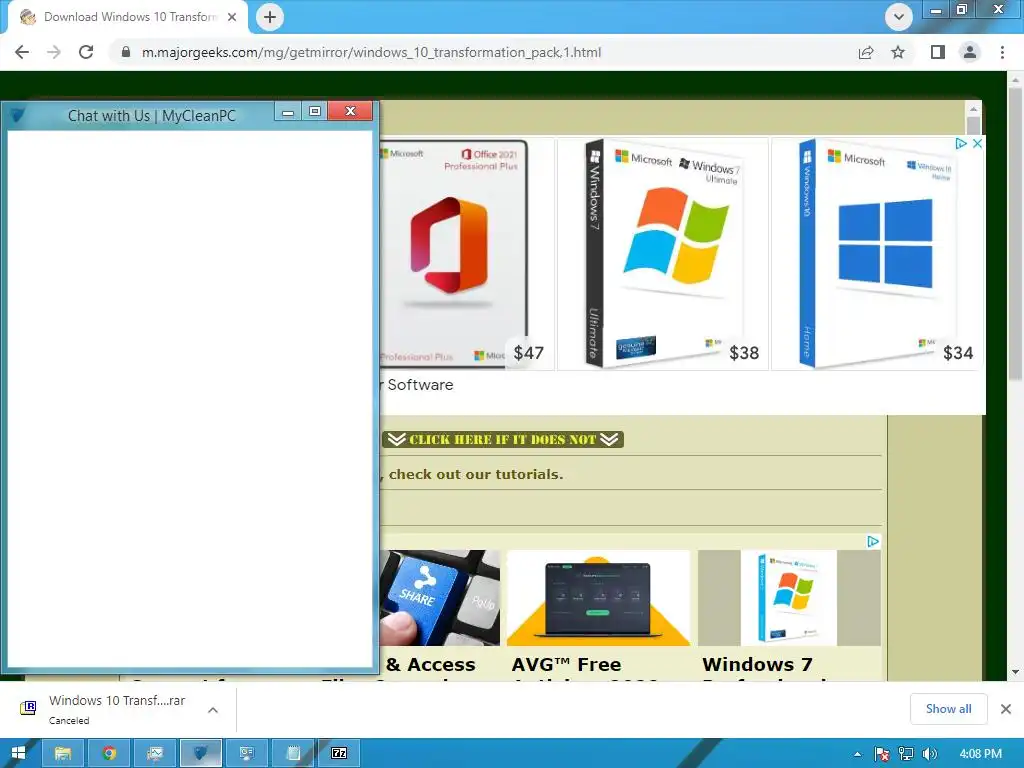This screenshot has width=1024, height=768.
Task: Show hidden system tray icons
Action: 857,754
